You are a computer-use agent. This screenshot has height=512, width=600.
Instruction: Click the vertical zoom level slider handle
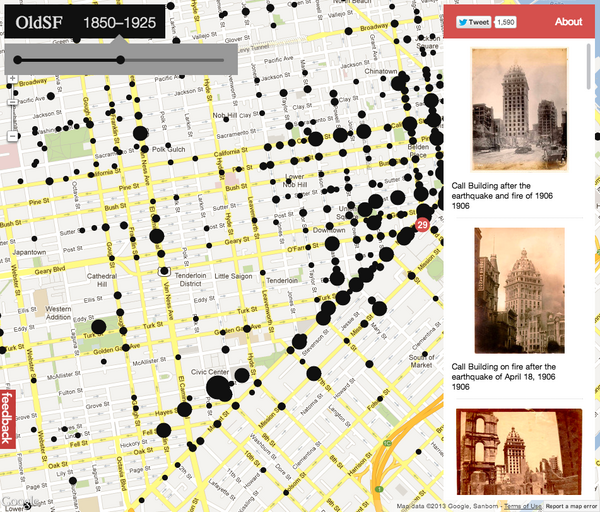[13, 103]
